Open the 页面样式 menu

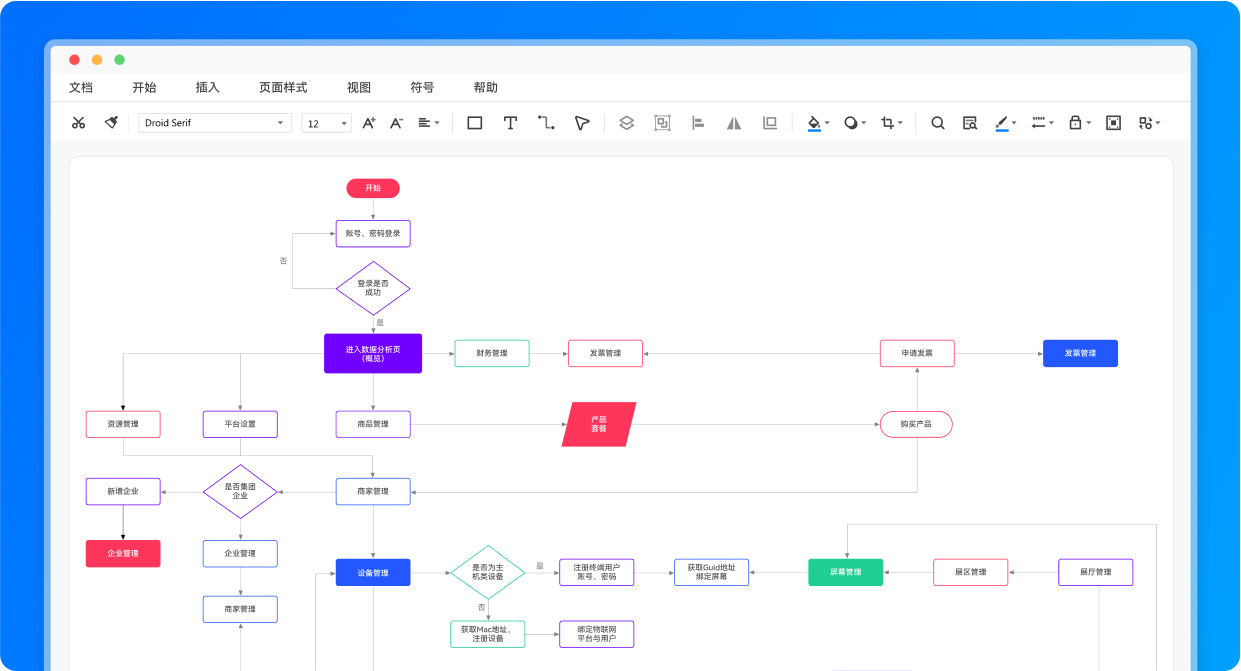tap(281, 87)
